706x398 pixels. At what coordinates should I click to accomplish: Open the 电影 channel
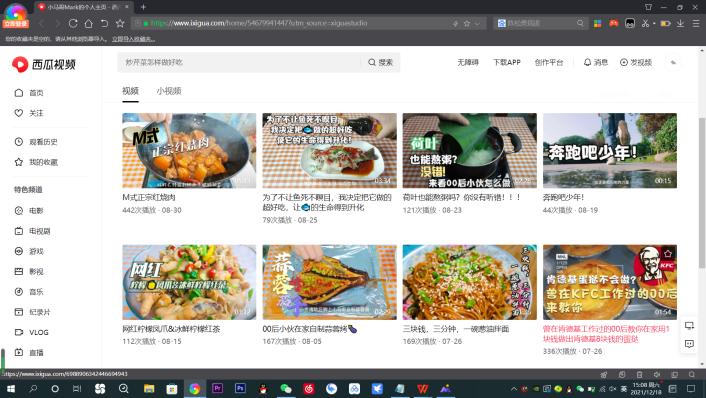click(x=29, y=210)
